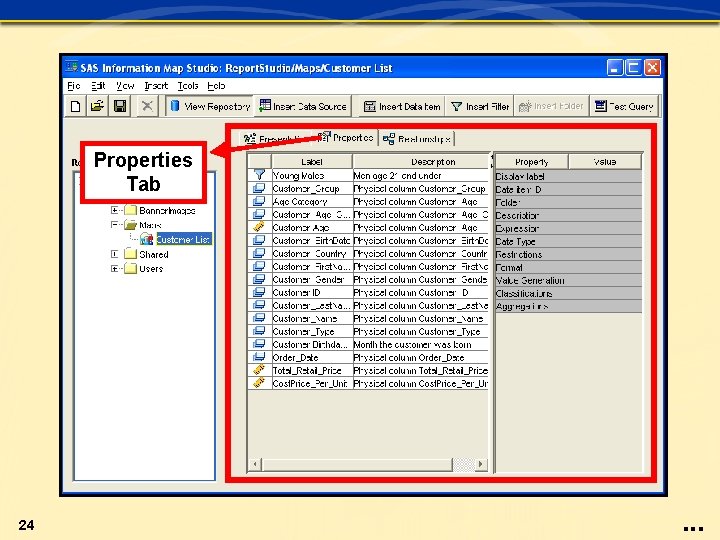Open the Tools menu
720x540 pixels.
pos(188,86)
